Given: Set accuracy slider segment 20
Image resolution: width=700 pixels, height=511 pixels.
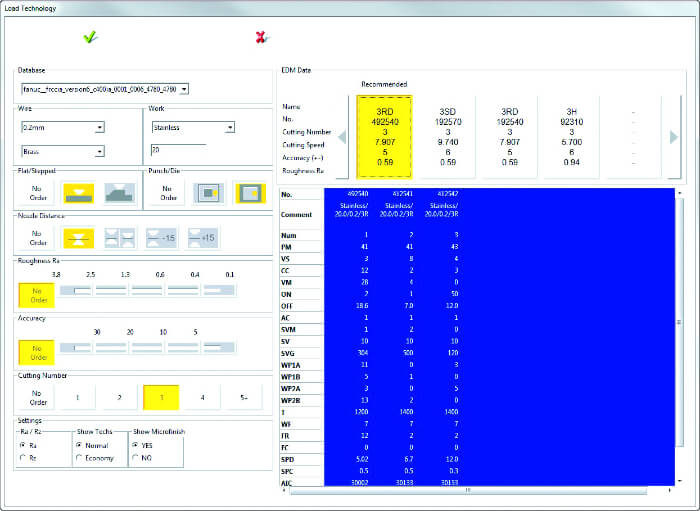Looking at the screenshot, I should click(x=111, y=347).
